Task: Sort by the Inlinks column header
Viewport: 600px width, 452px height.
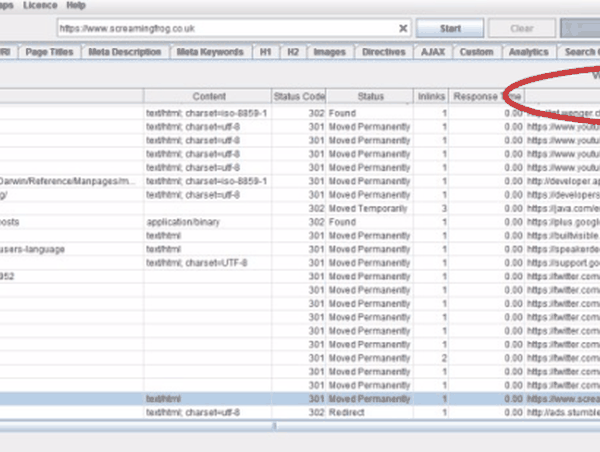Action: point(431,96)
